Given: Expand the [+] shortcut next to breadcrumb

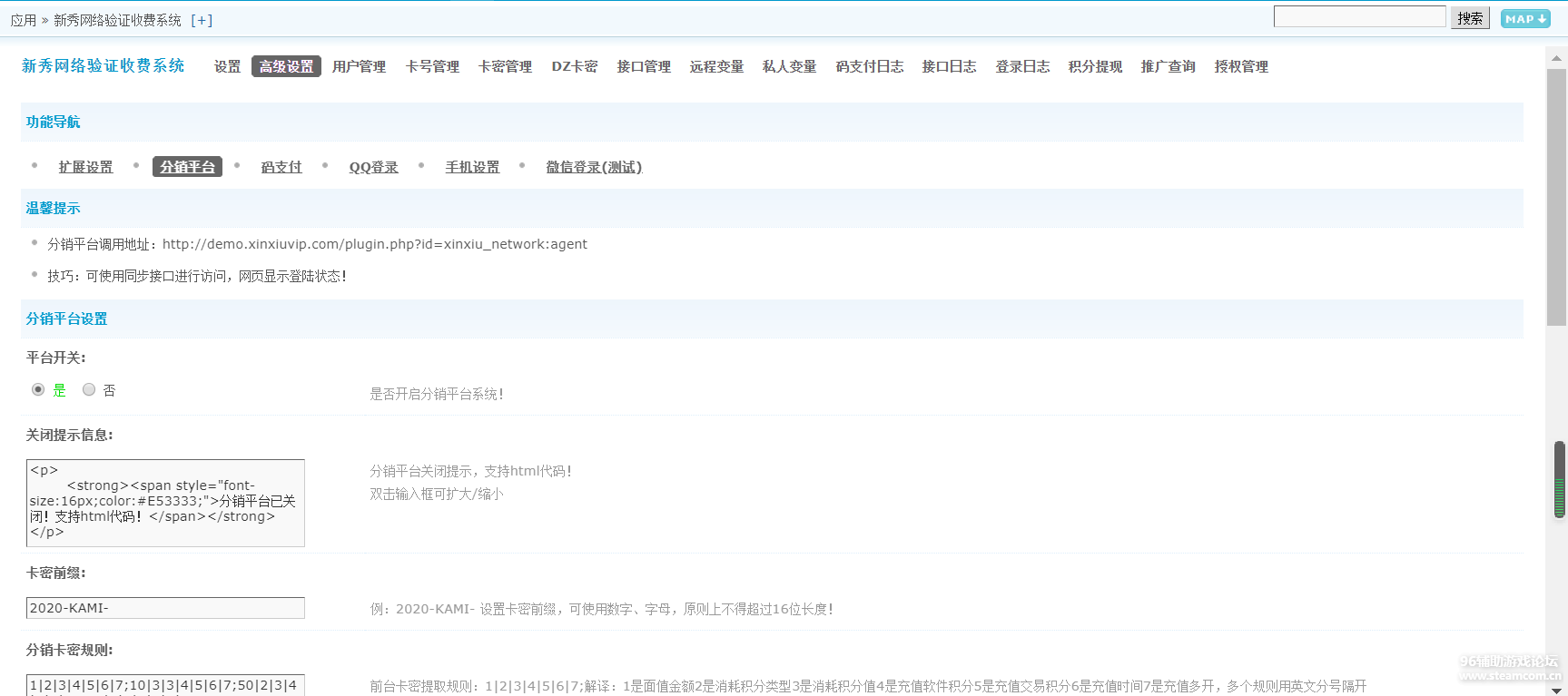Looking at the screenshot, I should 202,20.
